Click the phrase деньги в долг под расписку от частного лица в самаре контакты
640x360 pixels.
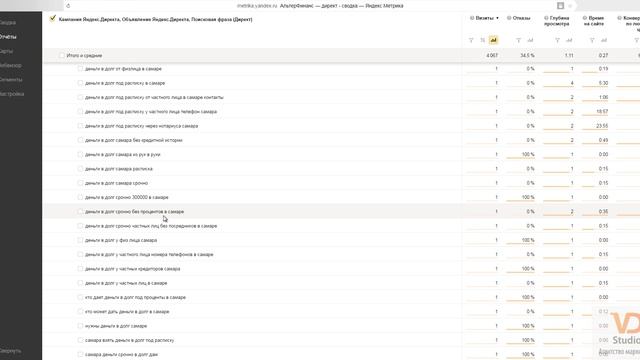pyautogui.click(x=154, y=97)
